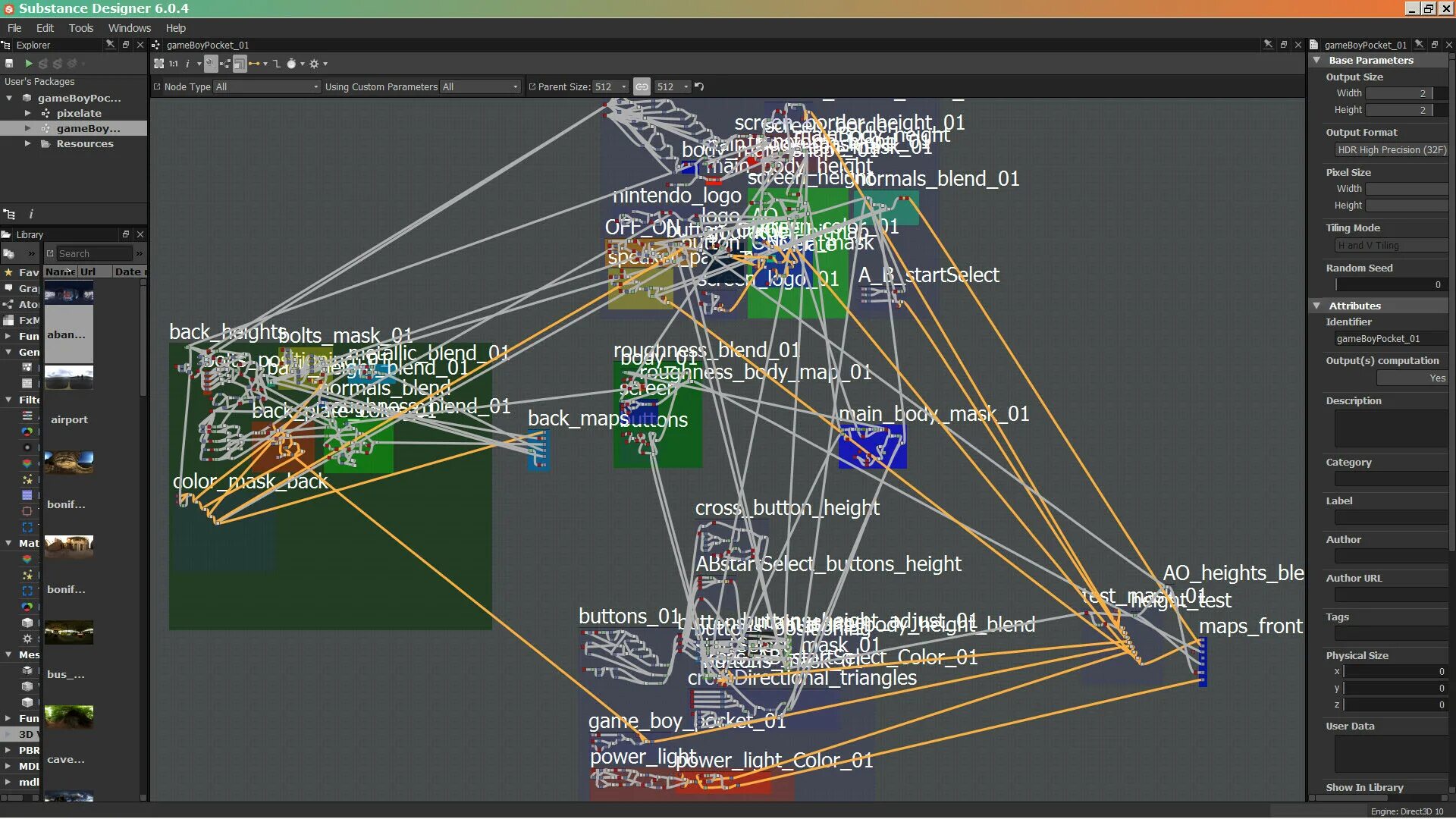Viewport: 1456px width, 819px height.
Task: Toggle the parent size link ratio button
Action: point(642,86)
